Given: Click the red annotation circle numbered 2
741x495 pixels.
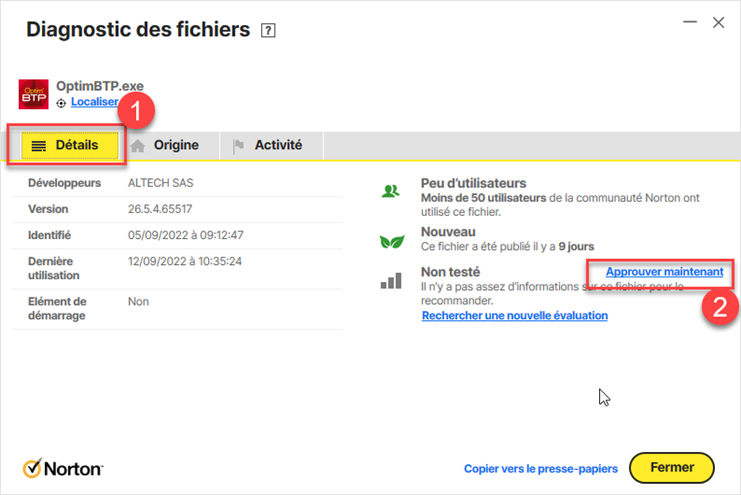Looking at the screenshot, I should tap(716, 307).
